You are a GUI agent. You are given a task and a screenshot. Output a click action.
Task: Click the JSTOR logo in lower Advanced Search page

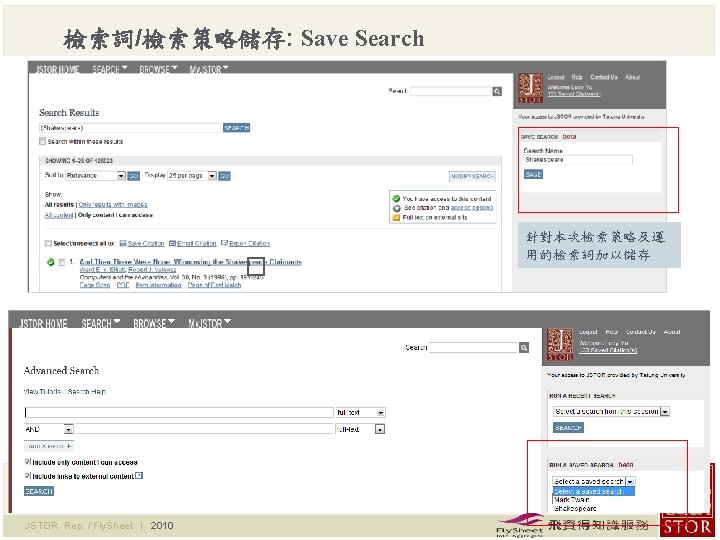tap(560, 344)
